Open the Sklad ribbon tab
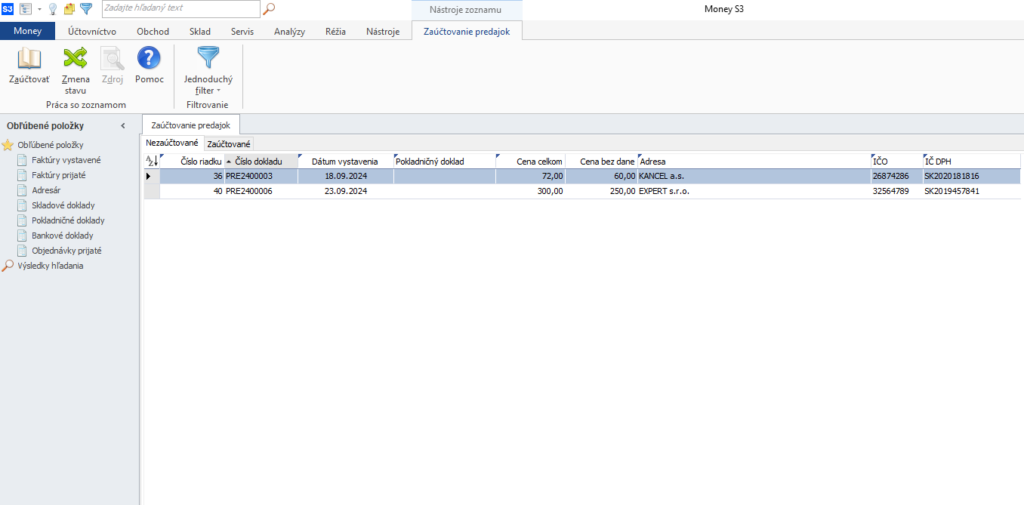 (x=200, y=31)
